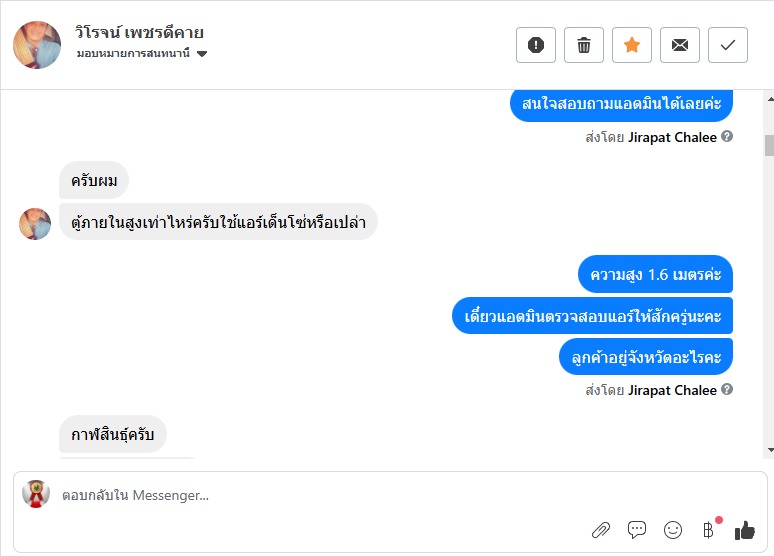Delete conversation using the trash icon
The image size is (774, 556).
pos(584,45)
